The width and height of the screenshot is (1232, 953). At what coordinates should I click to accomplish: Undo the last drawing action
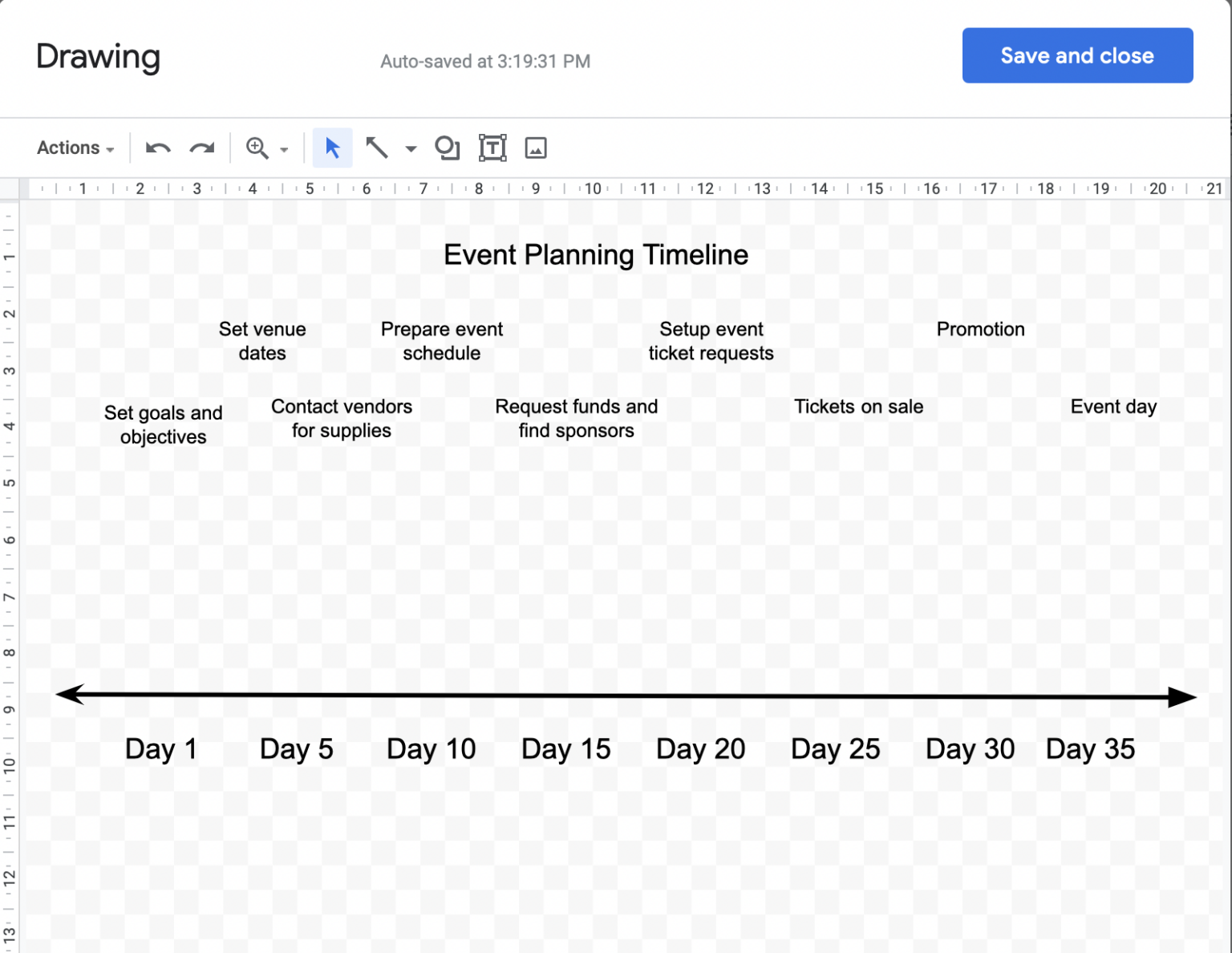click(157, 148)
